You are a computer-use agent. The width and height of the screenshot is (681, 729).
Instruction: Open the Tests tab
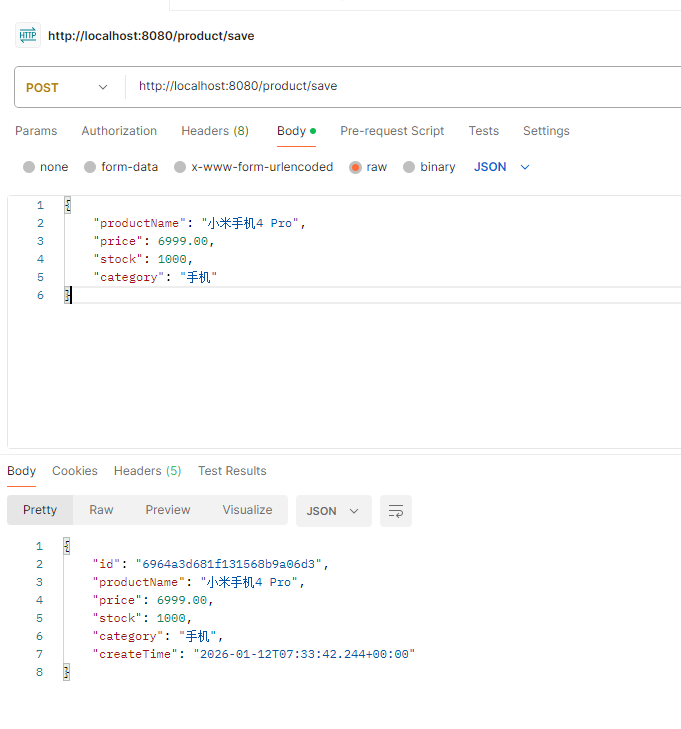pos(484,131)
